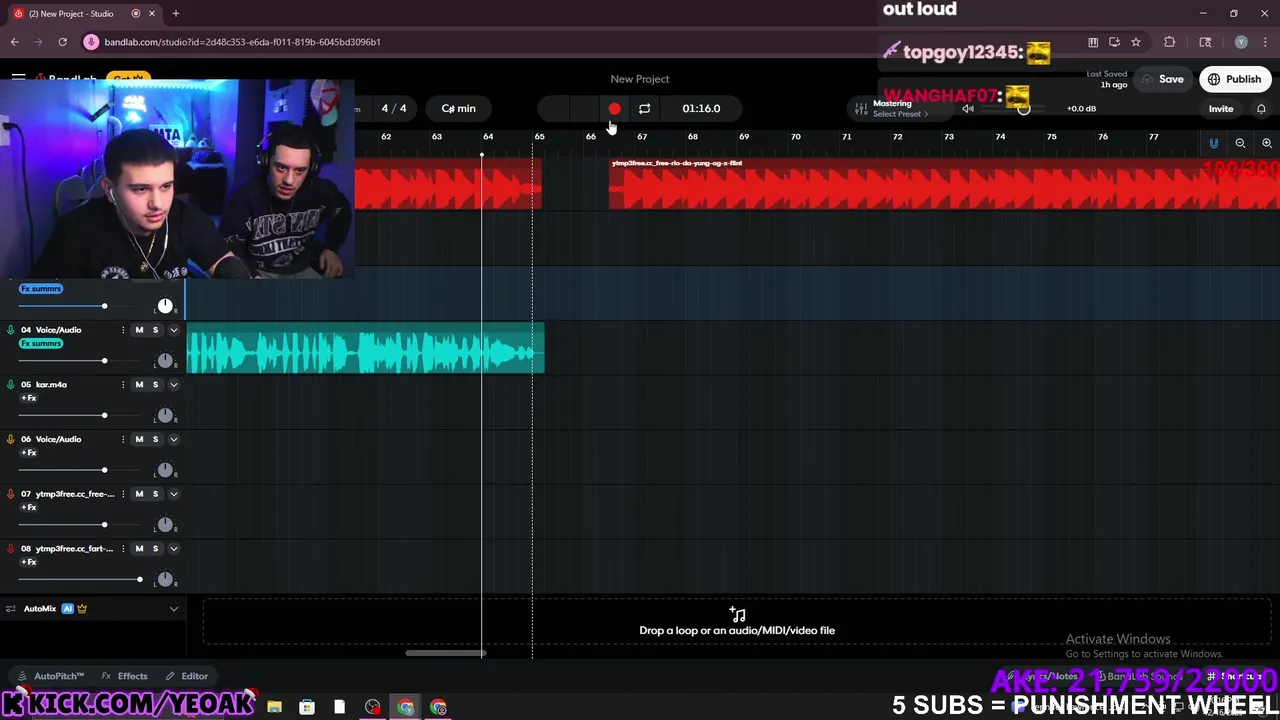Expand the AutoMix panel chevron
This screenshot has height=720, width=1280.
click(x=173, y=609)
